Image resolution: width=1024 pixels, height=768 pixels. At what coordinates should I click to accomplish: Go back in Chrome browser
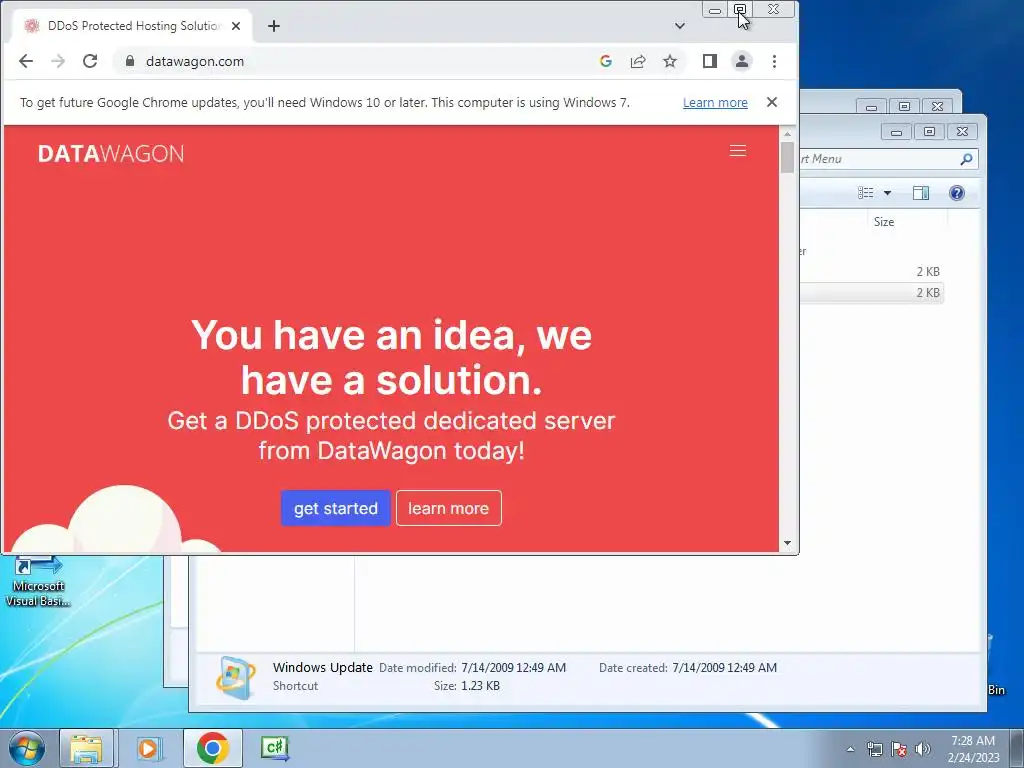tap(25, 61)
